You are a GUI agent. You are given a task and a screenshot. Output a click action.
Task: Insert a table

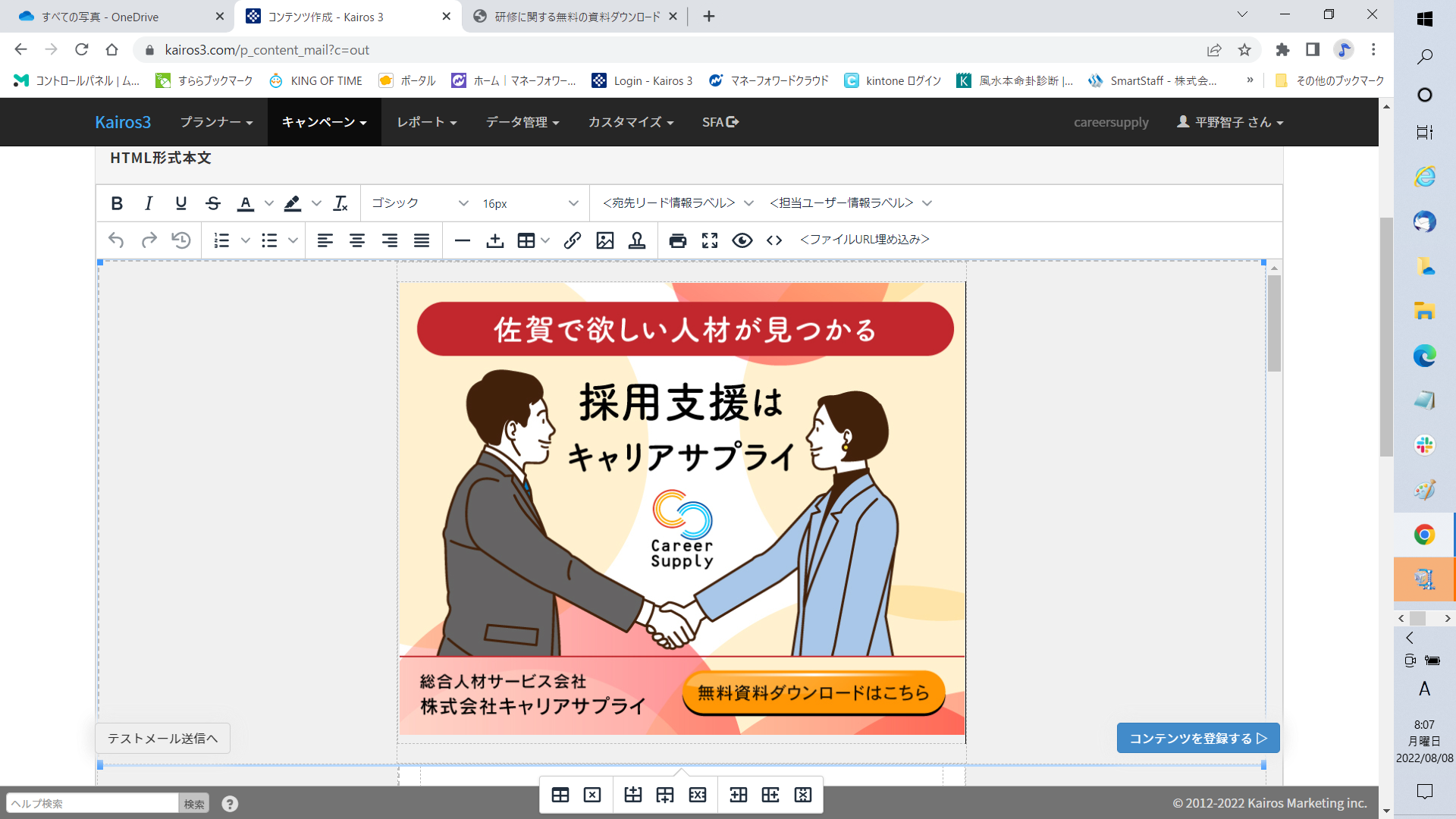526,240
